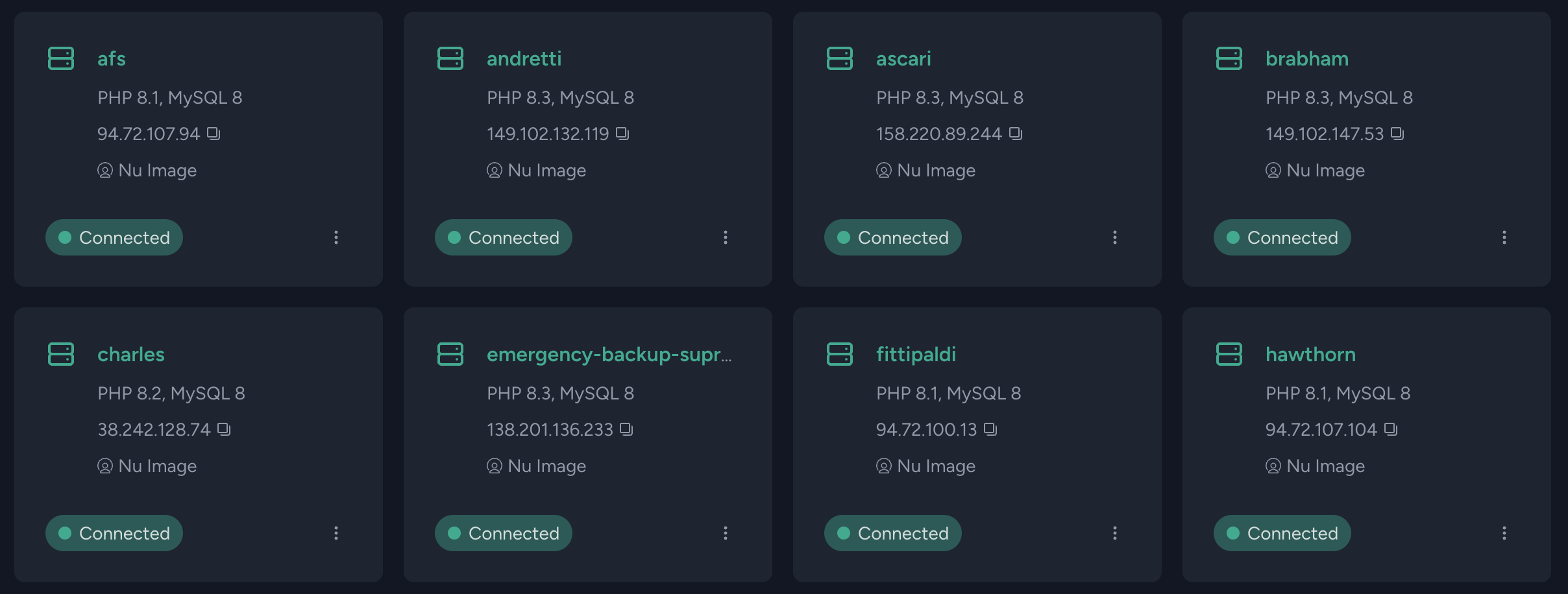This screenshot has width=1568, height=594.
Task: Copy IP address 149.102.132.119 for andretti
Action: pyautogui.click(x=622, y=134)
